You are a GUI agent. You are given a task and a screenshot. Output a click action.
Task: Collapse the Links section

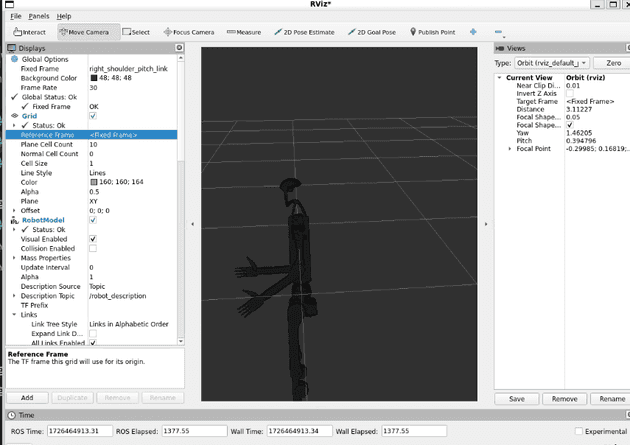pos(14,314)
